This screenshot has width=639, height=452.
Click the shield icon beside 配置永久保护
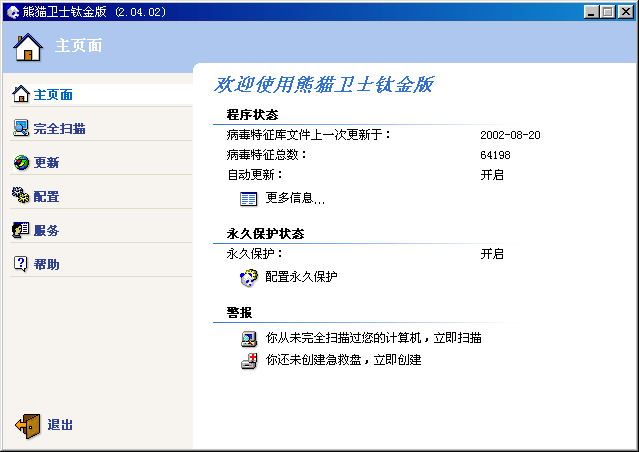tap(248, 277)
